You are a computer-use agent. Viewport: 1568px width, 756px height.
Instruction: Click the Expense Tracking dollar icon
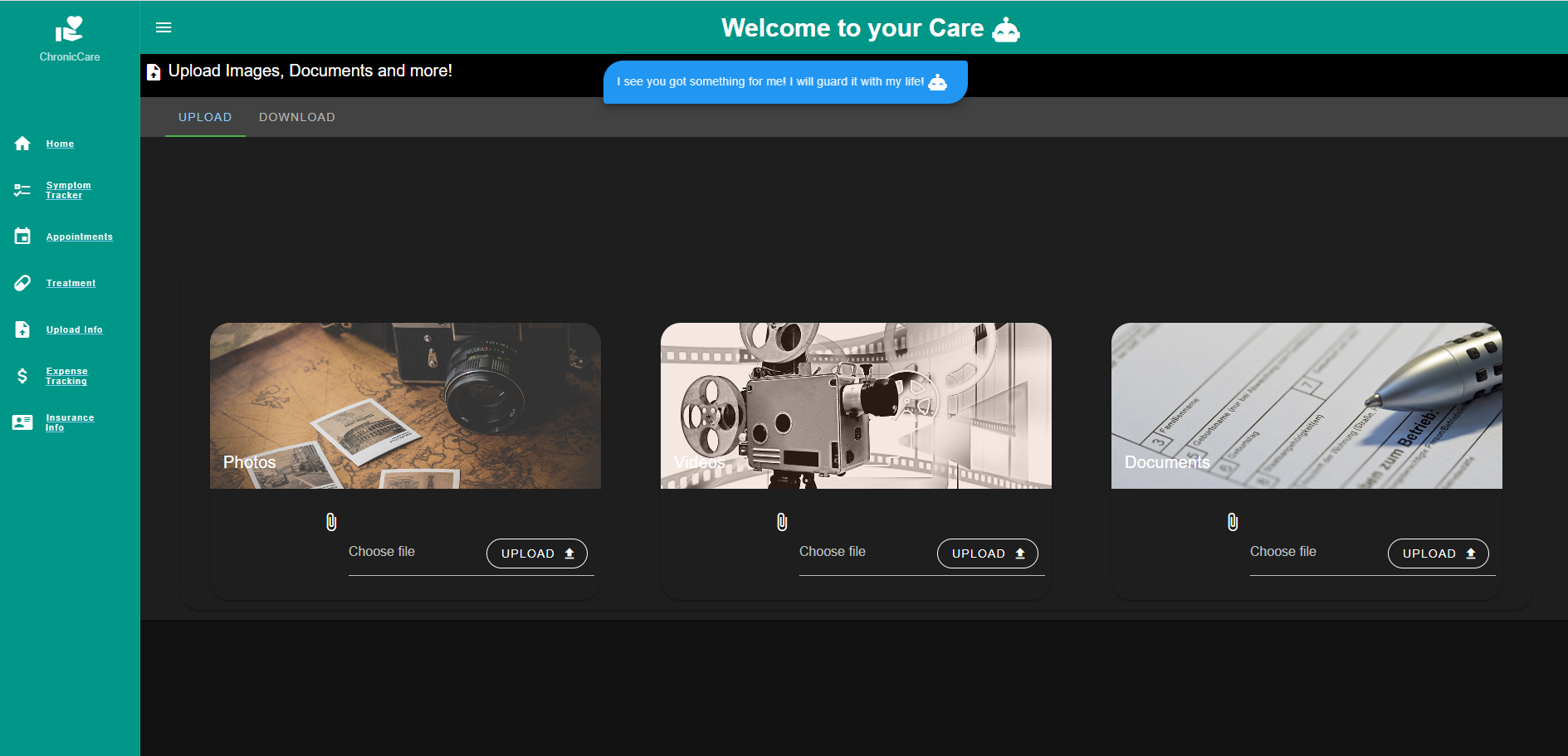point(22,376)
